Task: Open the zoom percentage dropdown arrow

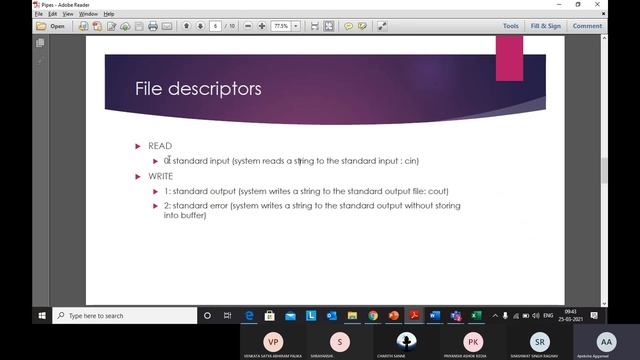Action: [x=296, y=26]
